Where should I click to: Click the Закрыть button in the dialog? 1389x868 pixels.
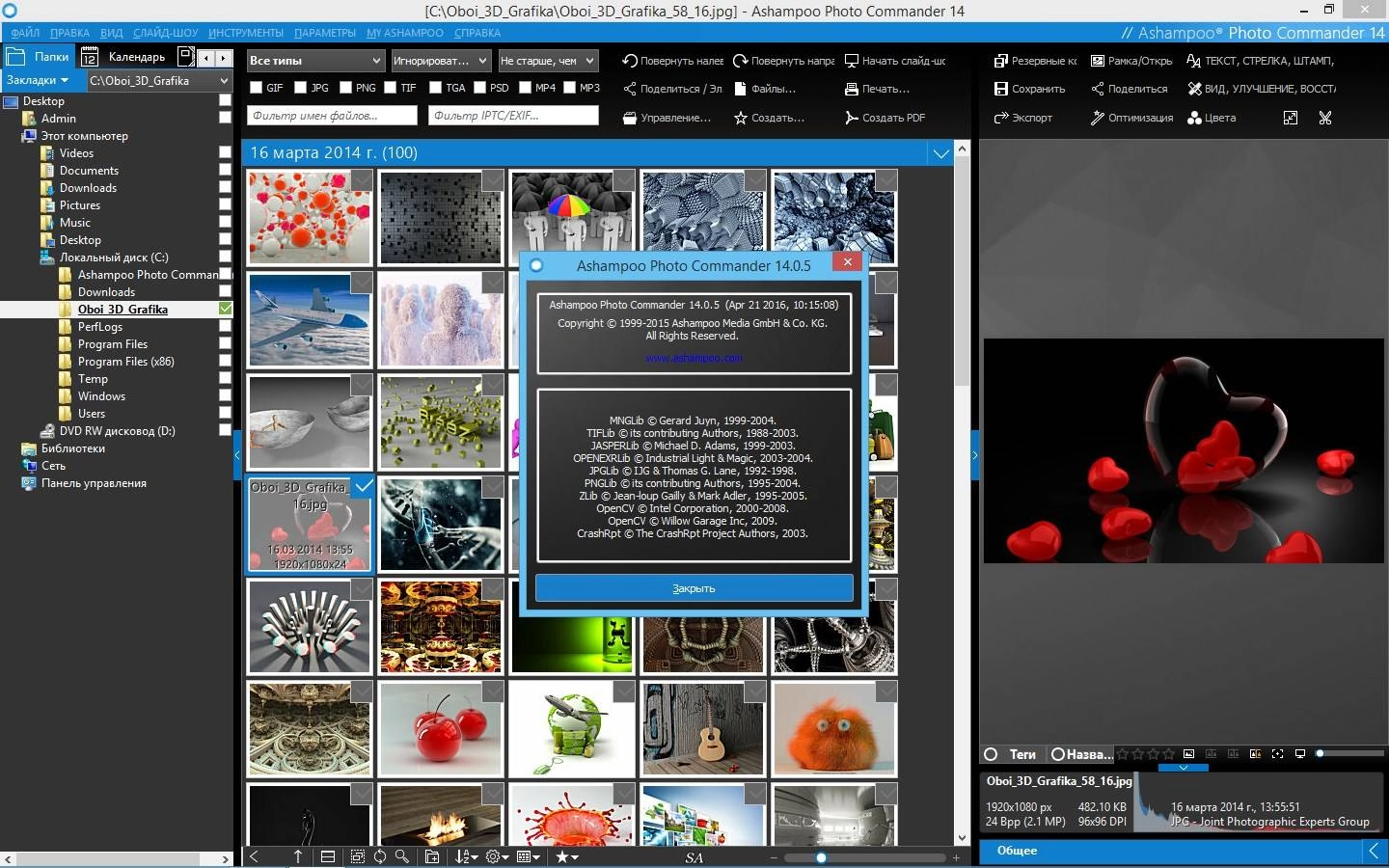[x=694, y=588]
